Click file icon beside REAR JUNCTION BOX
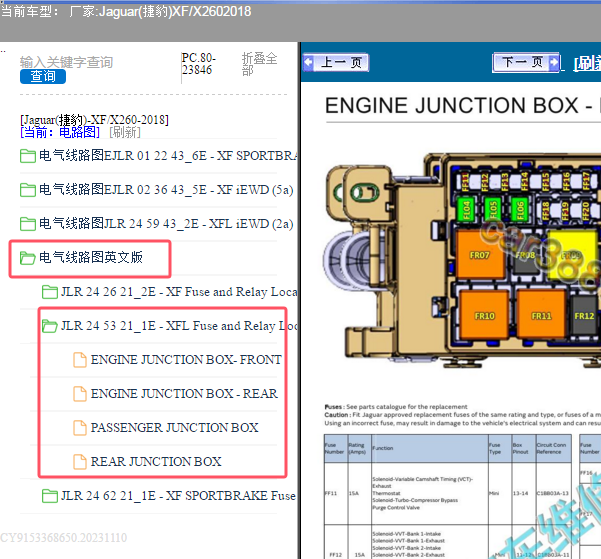Image resolution: width=601 pixels, height=559 pixels. tap(80, 462)
